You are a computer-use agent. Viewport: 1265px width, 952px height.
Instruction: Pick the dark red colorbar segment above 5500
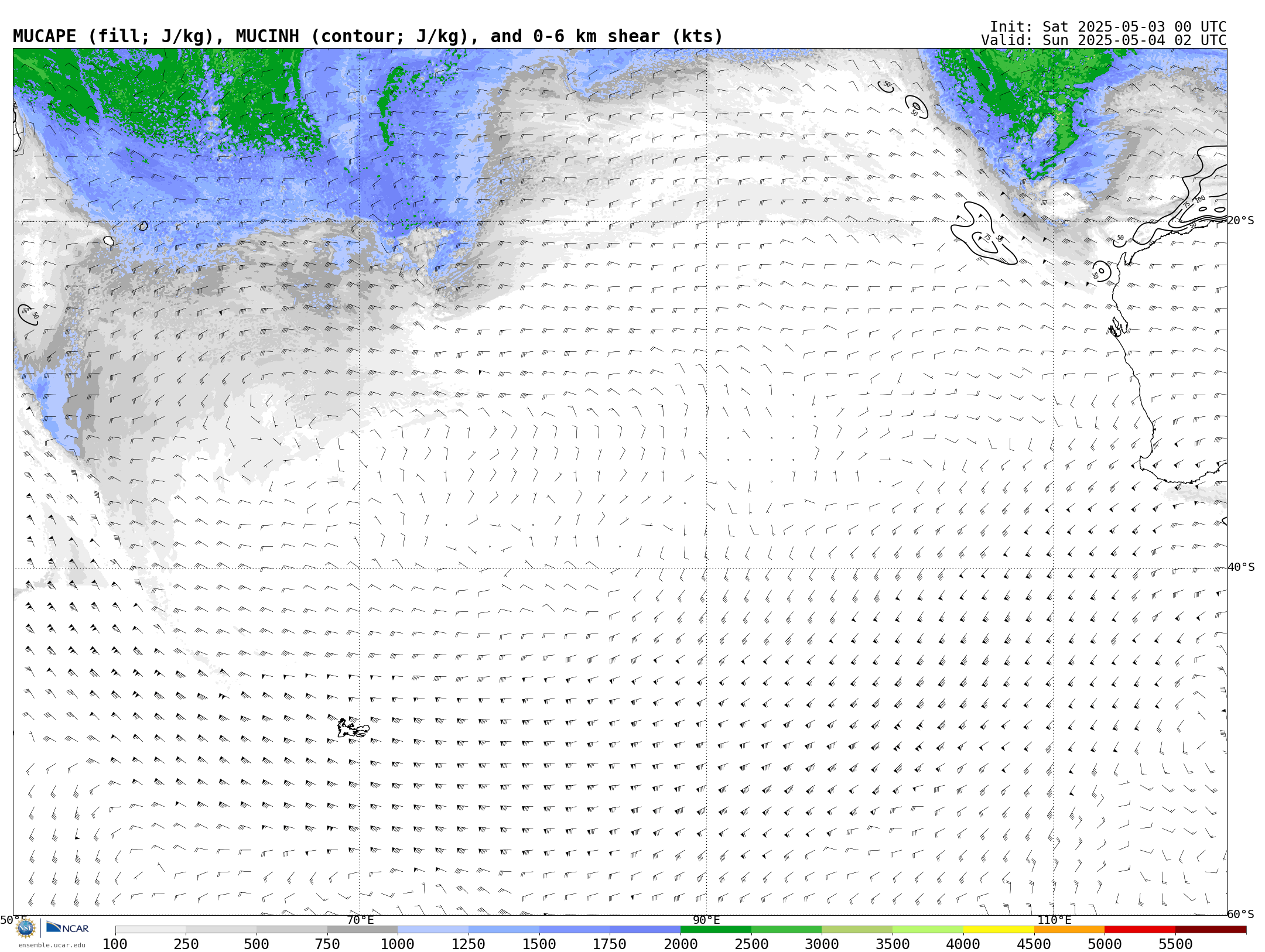(1211, 930)
